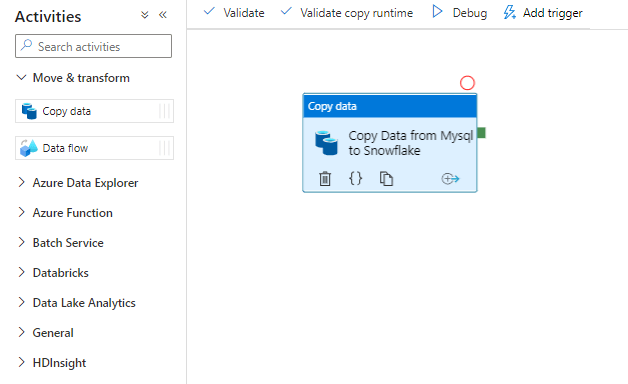Clone the activity using the copy icon
Screen dimensions: 628x384
386,179
